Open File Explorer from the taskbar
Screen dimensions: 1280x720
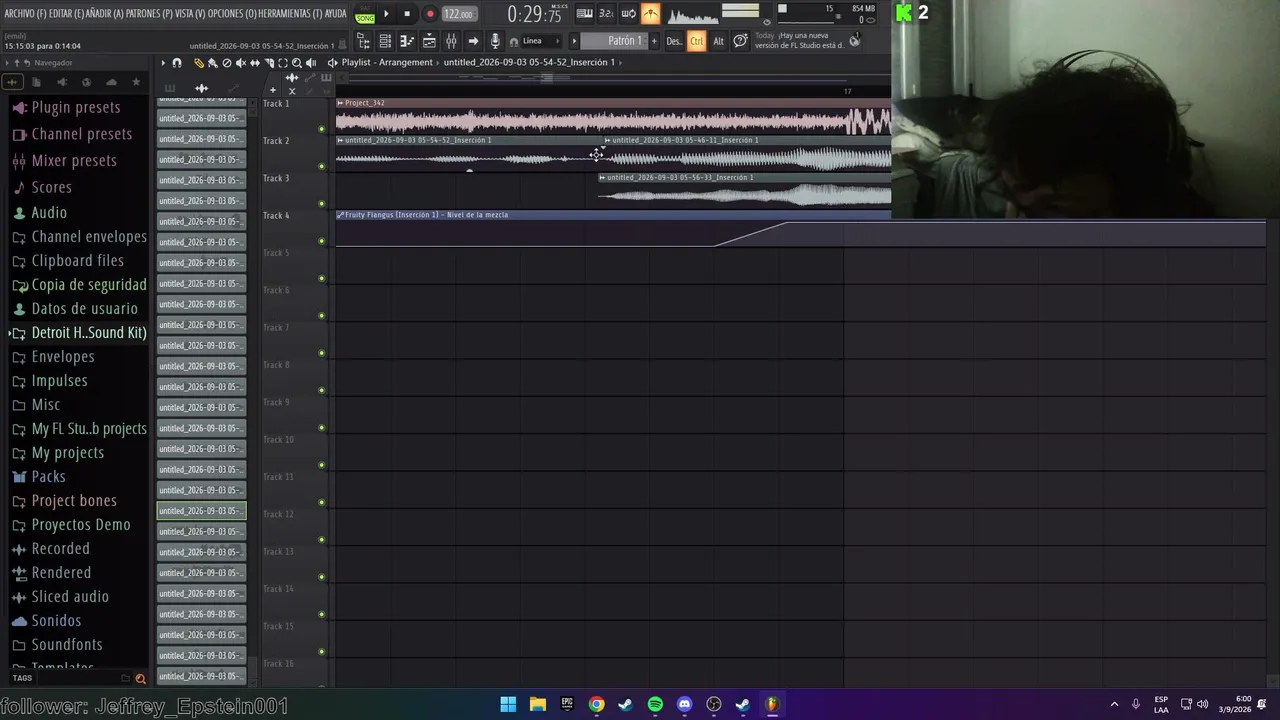click(x=537, y=704)
